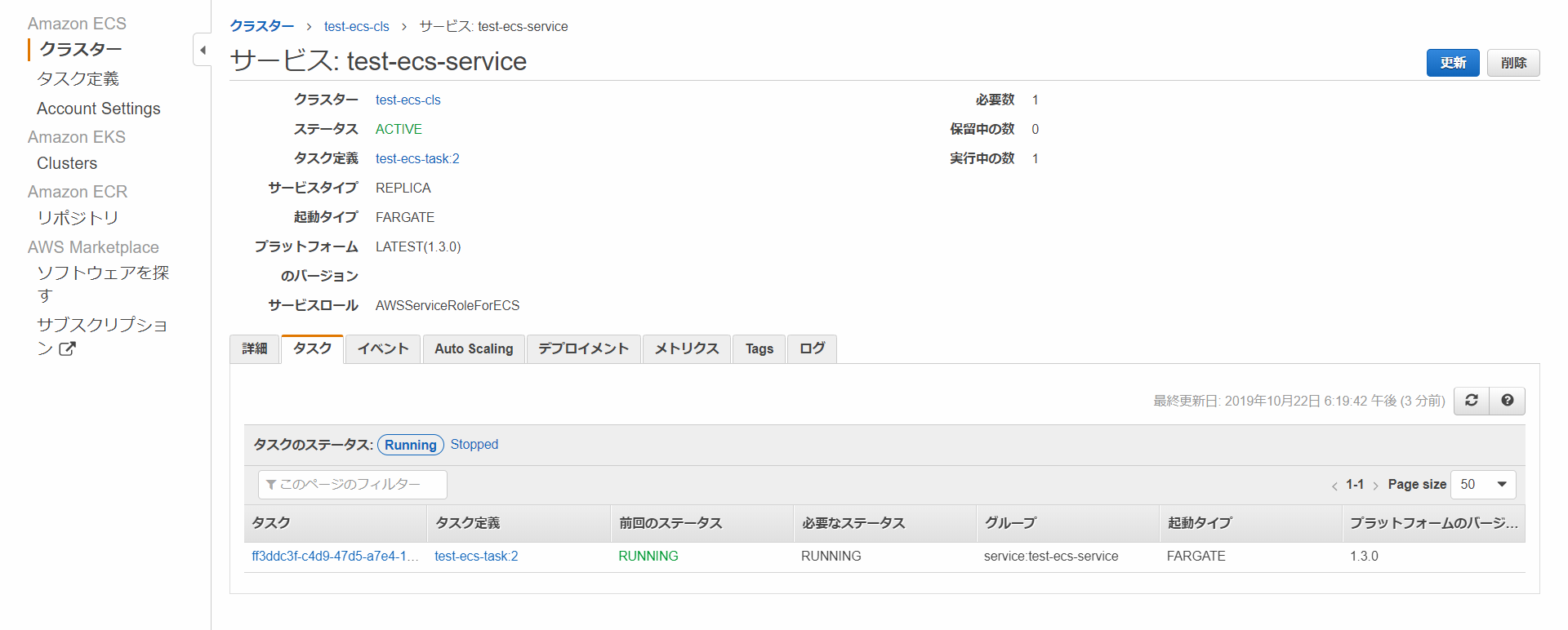Open タスク定義 in the sidebar
The height and width of the screenshot is (630, 1568).
pos(78,79)
